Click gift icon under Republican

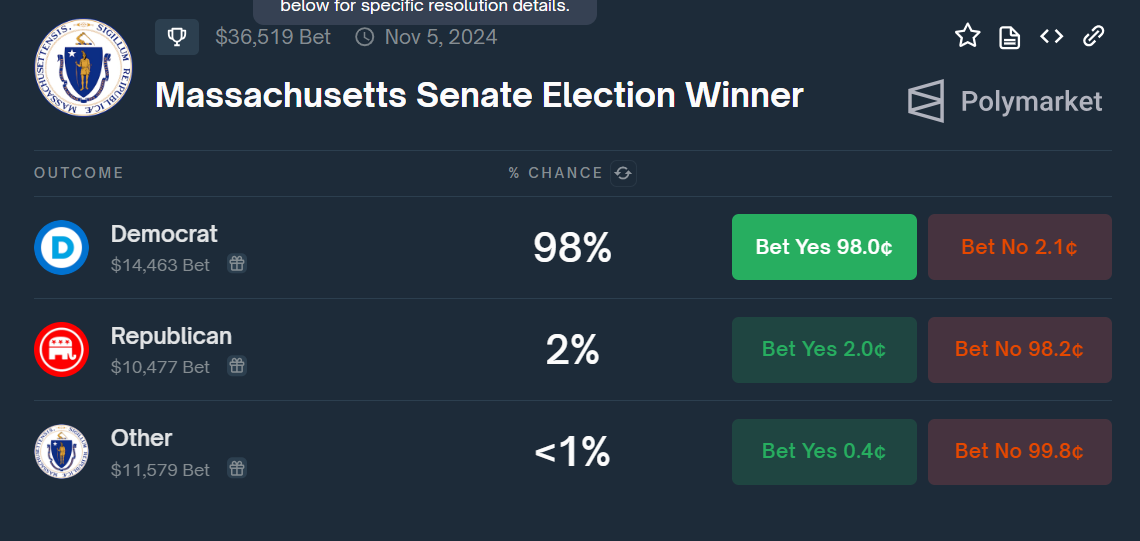click(236, 366)
